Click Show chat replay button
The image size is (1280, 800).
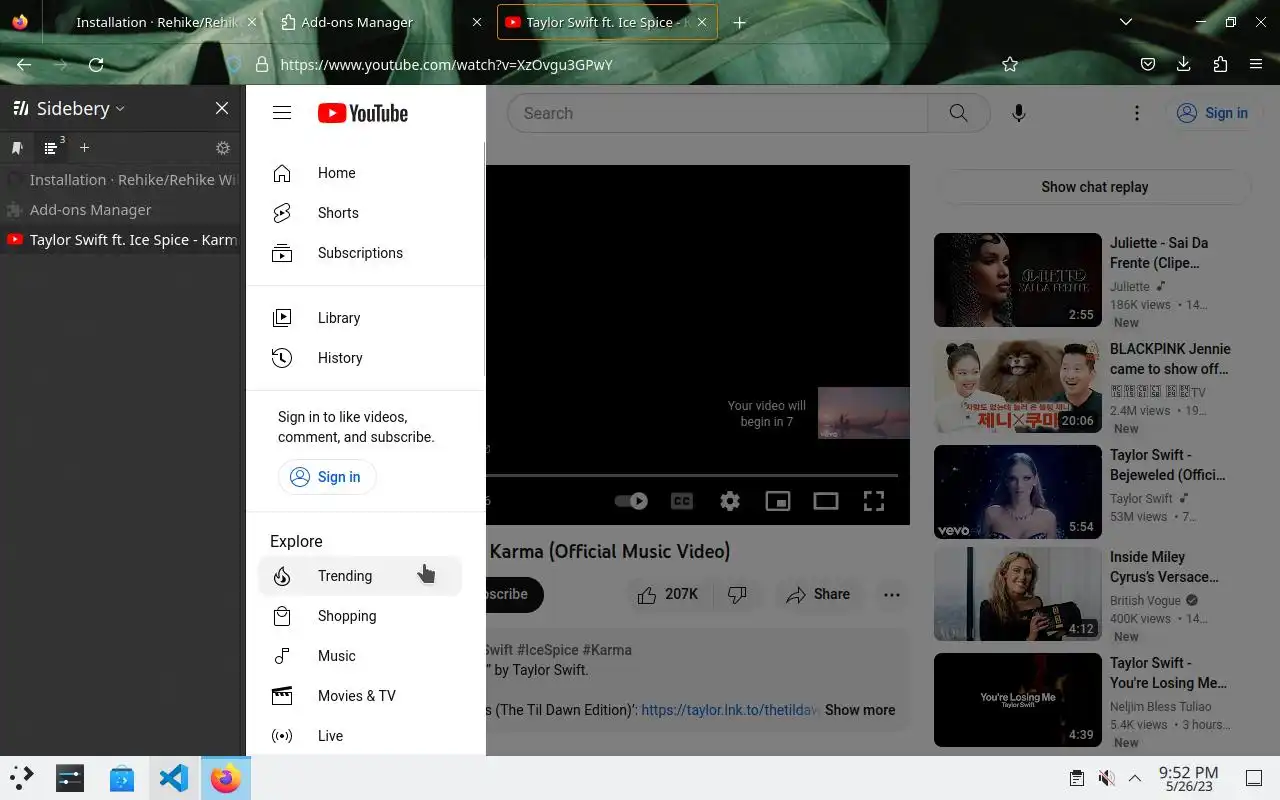click(1094, 187)
